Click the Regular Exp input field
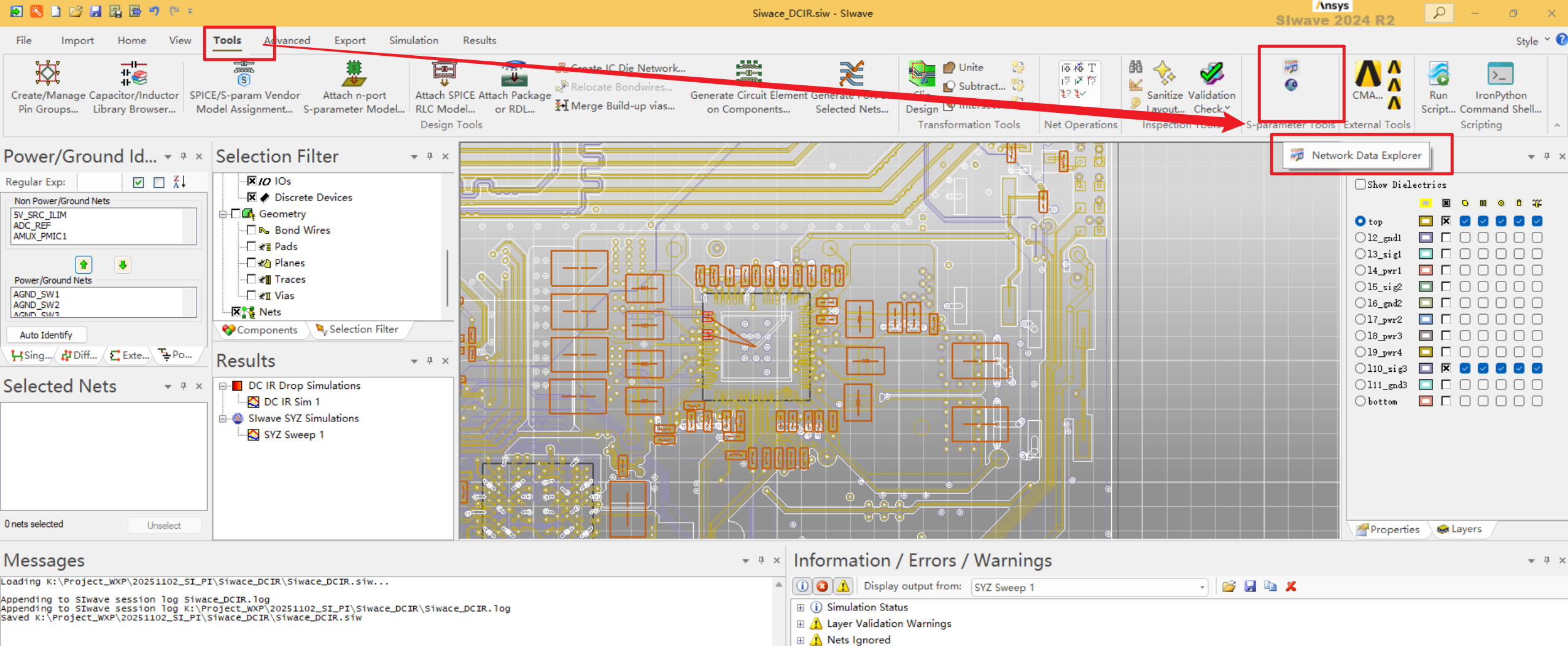The height and width of the screenshot is (646, 1568). click(x=99, y=182)
